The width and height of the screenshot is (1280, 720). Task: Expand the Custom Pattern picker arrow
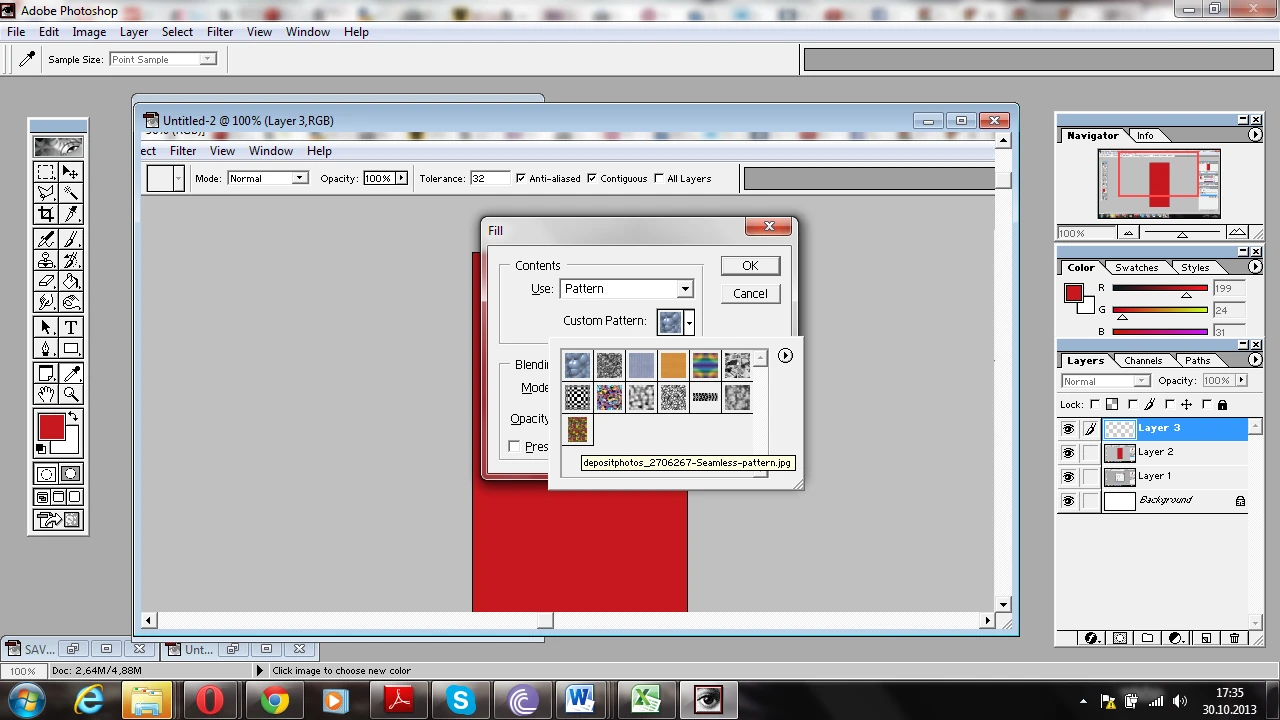tap(689, 322)
